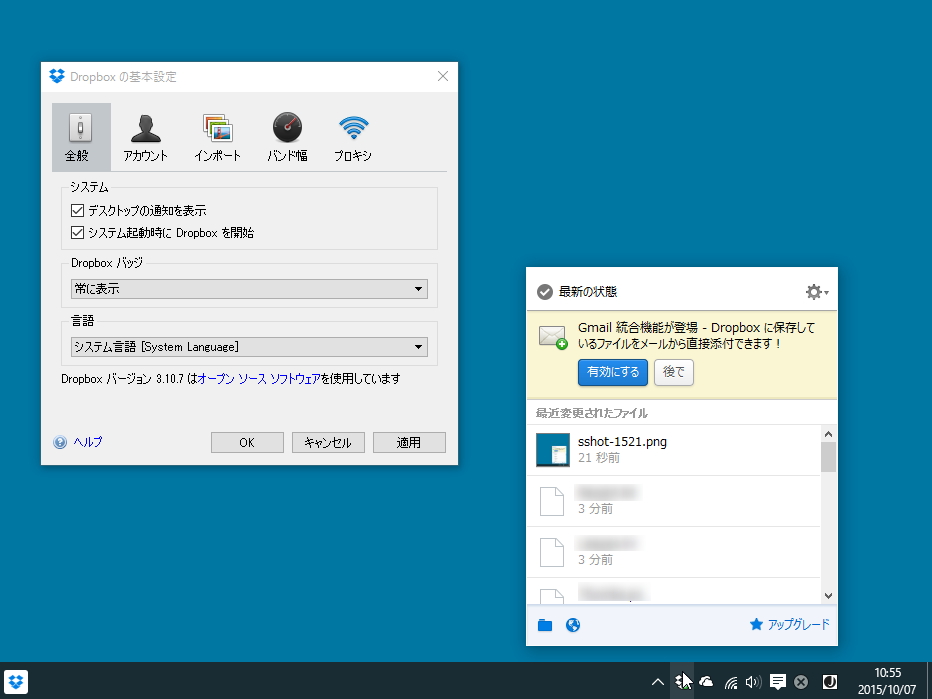This screenshot has height=699, width=932.
Task: Open the gear menu in the Dropbox popup
Action: (814, 291)
